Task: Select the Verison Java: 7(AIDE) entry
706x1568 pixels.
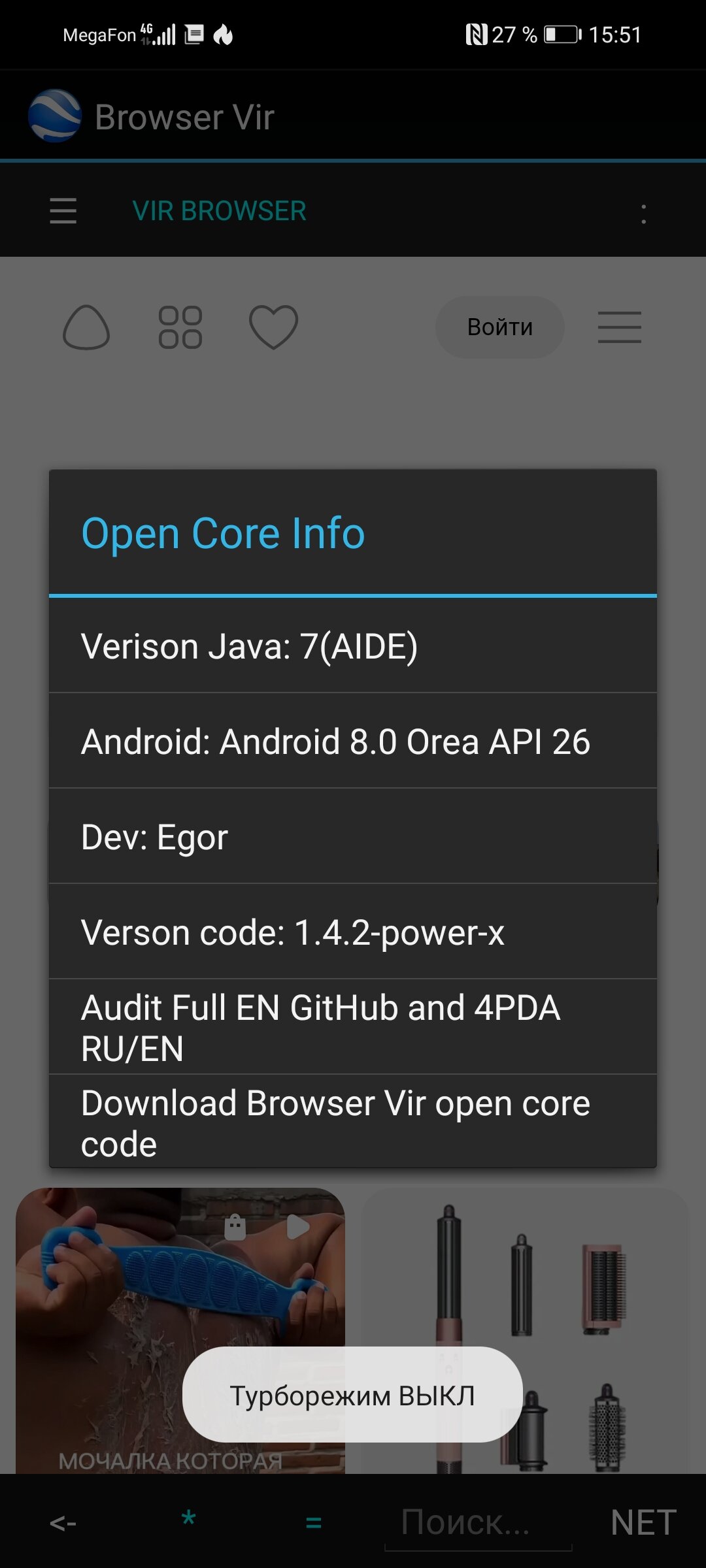Action: pos(353,645)
